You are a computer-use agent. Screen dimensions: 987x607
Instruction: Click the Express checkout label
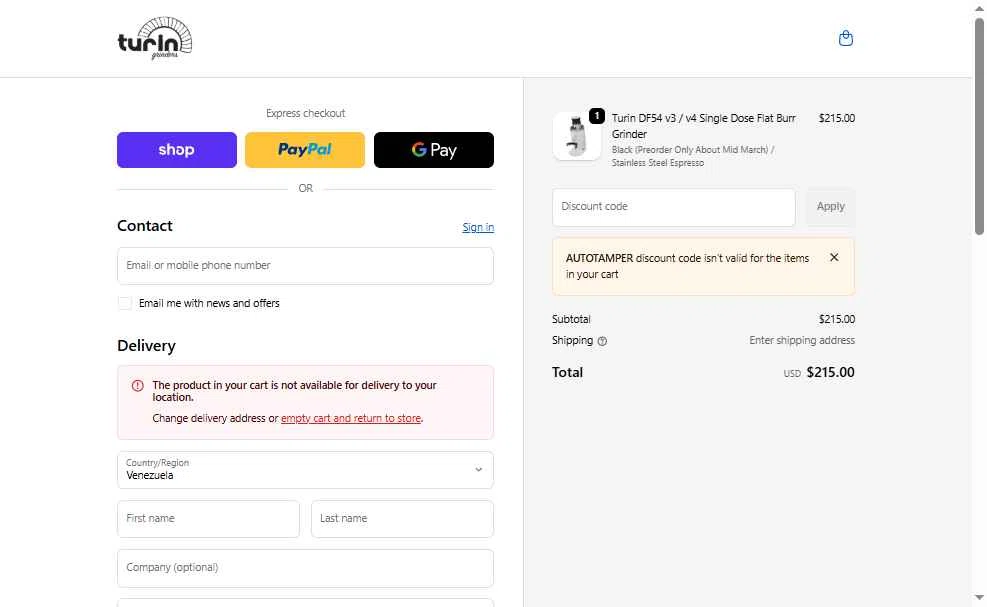[305, 113]
